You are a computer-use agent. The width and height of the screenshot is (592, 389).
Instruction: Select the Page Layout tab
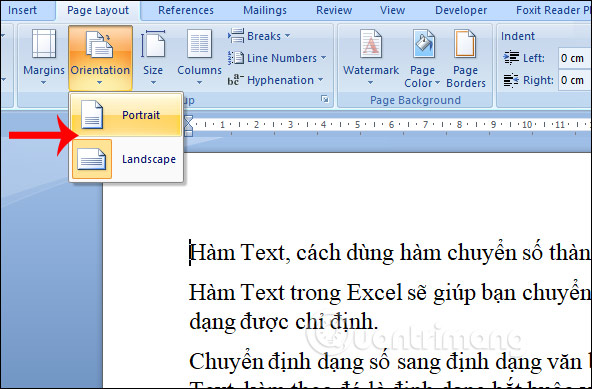(x=98, y=10)
